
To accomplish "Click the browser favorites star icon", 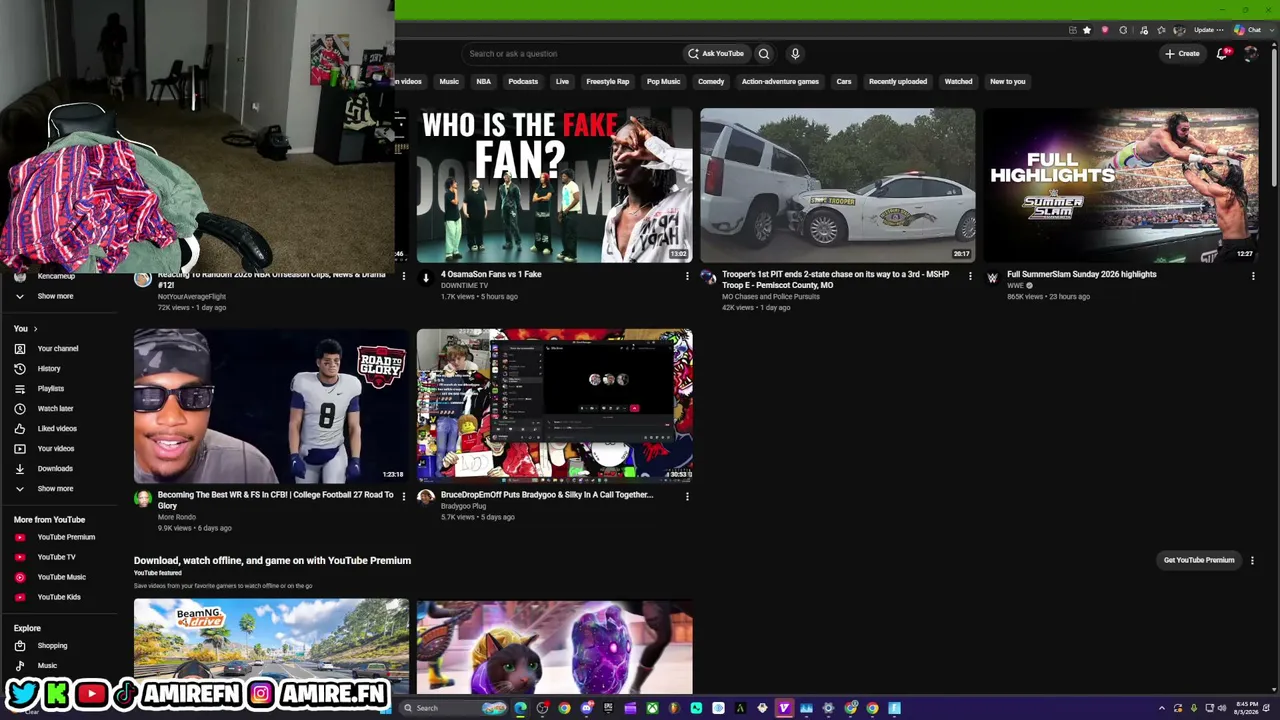I will pos(1087,30).
